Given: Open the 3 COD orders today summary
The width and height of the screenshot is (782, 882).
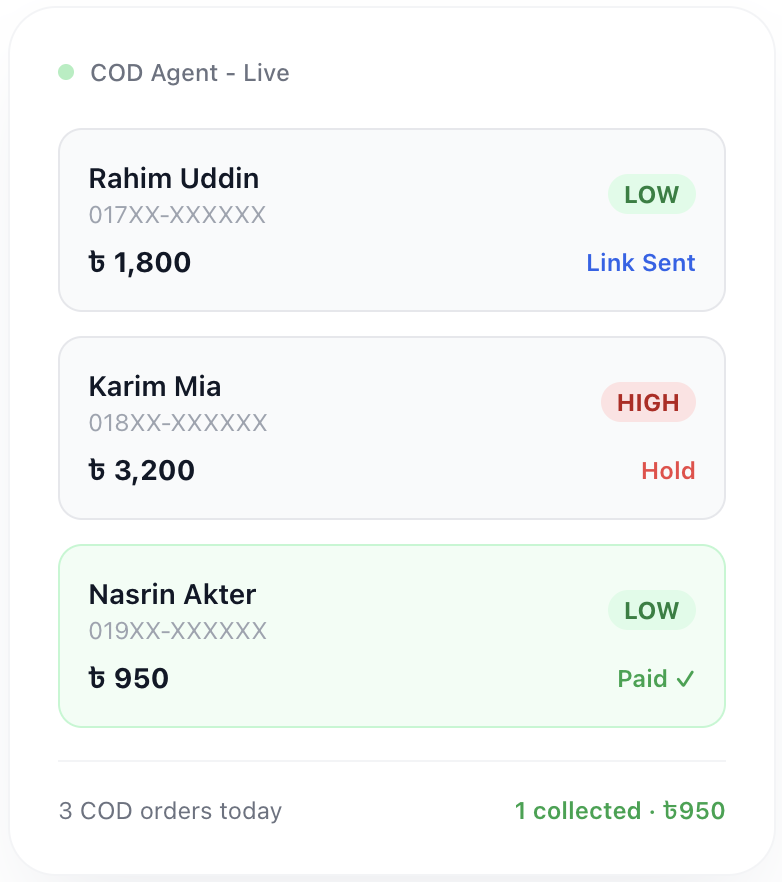Looking at the screenshot, I should pos(170,811).
